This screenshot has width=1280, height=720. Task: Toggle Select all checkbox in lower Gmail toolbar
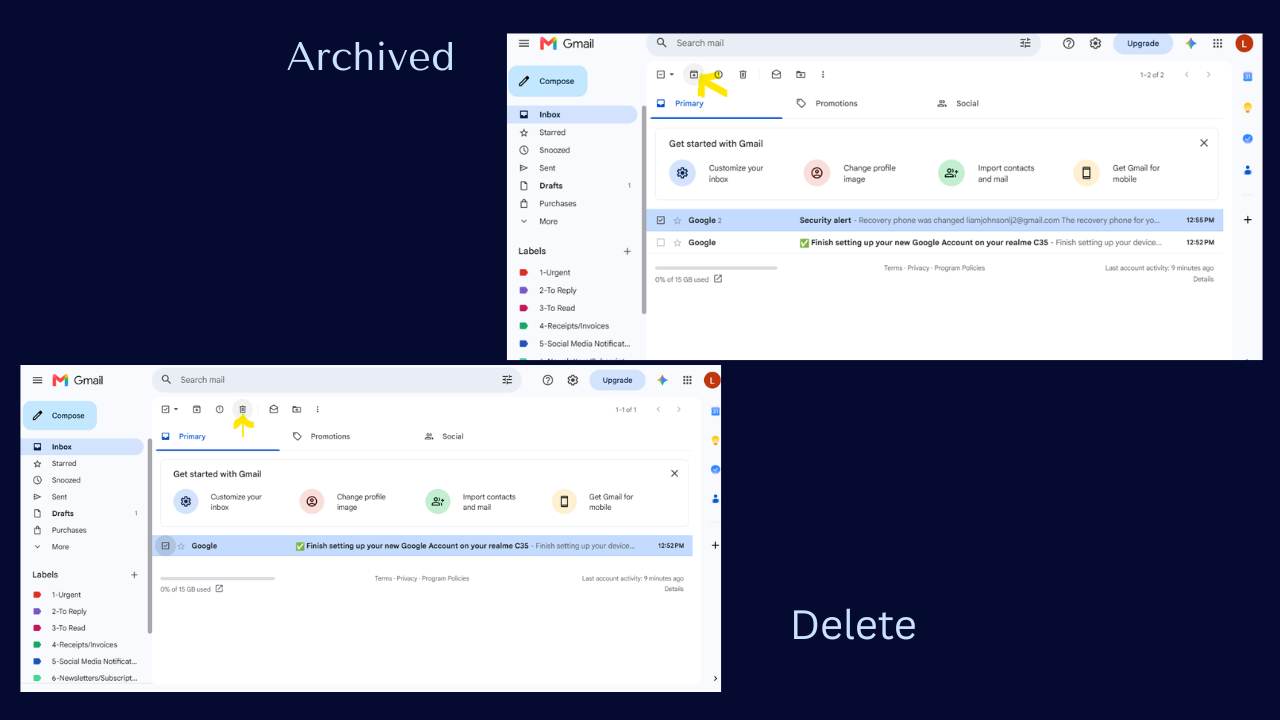click(166, 409)
